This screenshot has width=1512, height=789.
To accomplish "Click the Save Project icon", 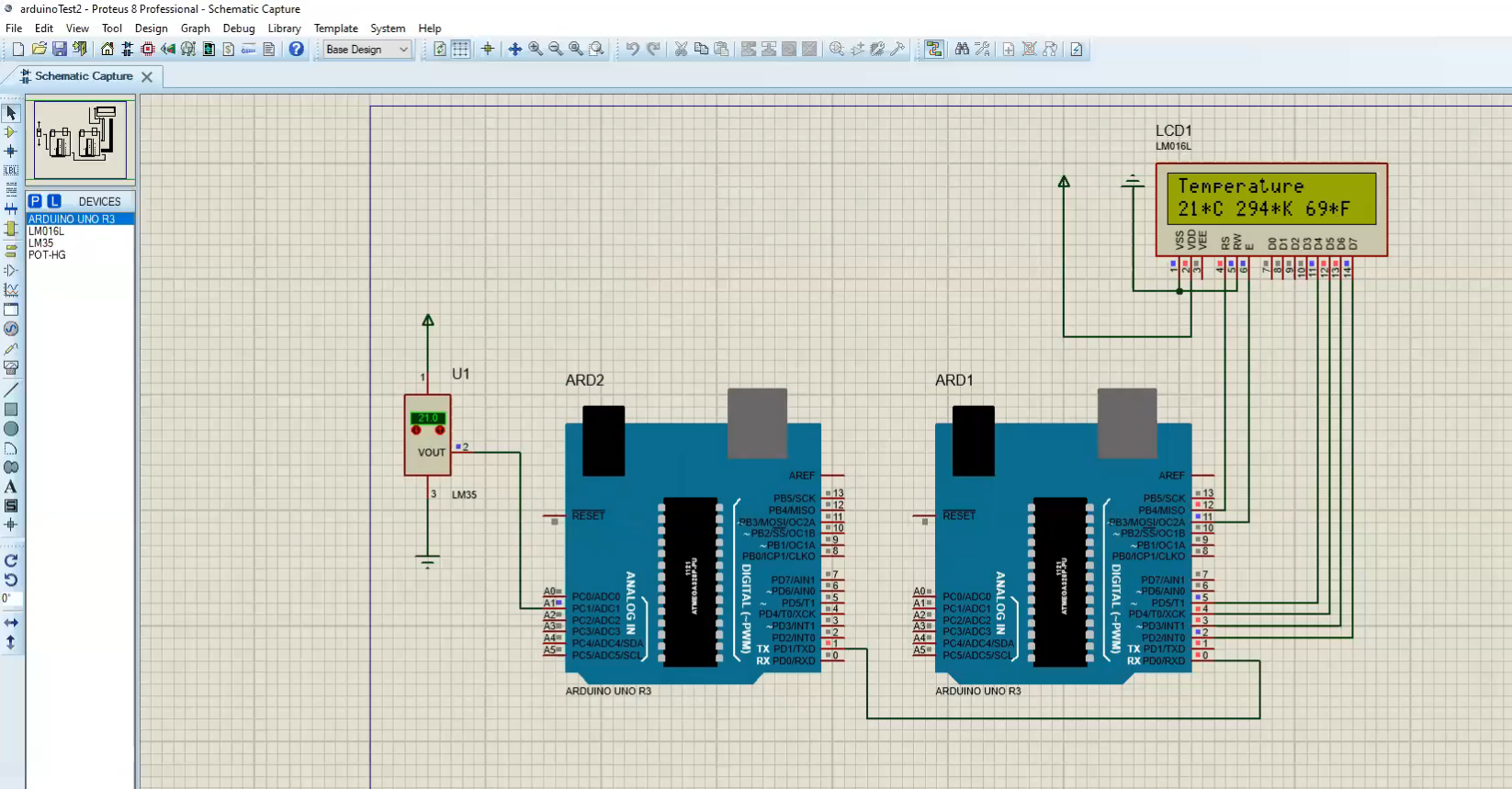I will 60,50.
